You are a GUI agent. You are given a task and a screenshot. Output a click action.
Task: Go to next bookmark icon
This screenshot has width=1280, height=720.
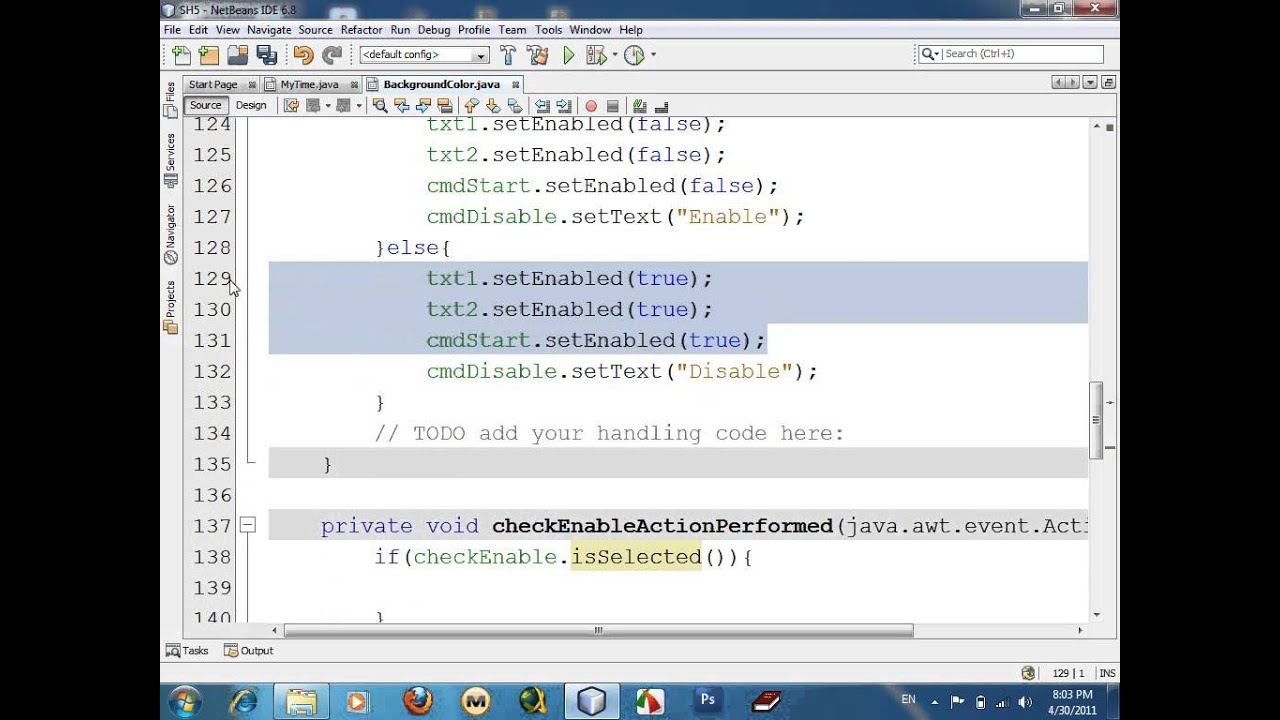click(492, 105)
